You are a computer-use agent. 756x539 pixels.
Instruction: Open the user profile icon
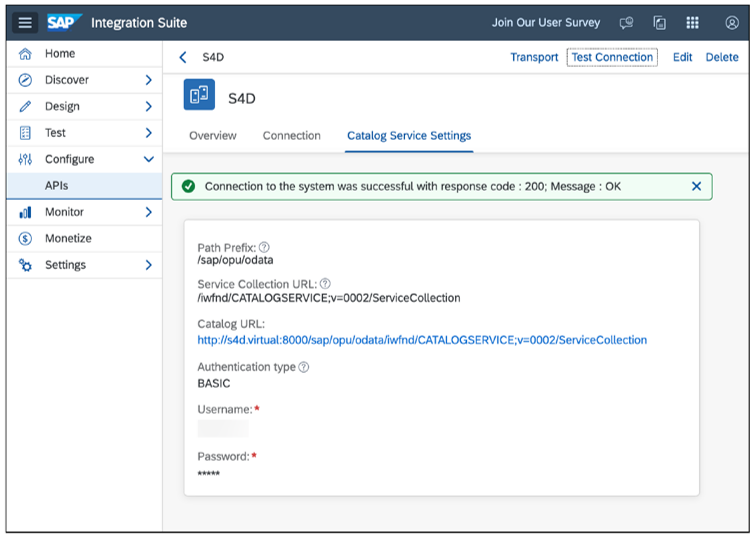click(x=732, y=23)
